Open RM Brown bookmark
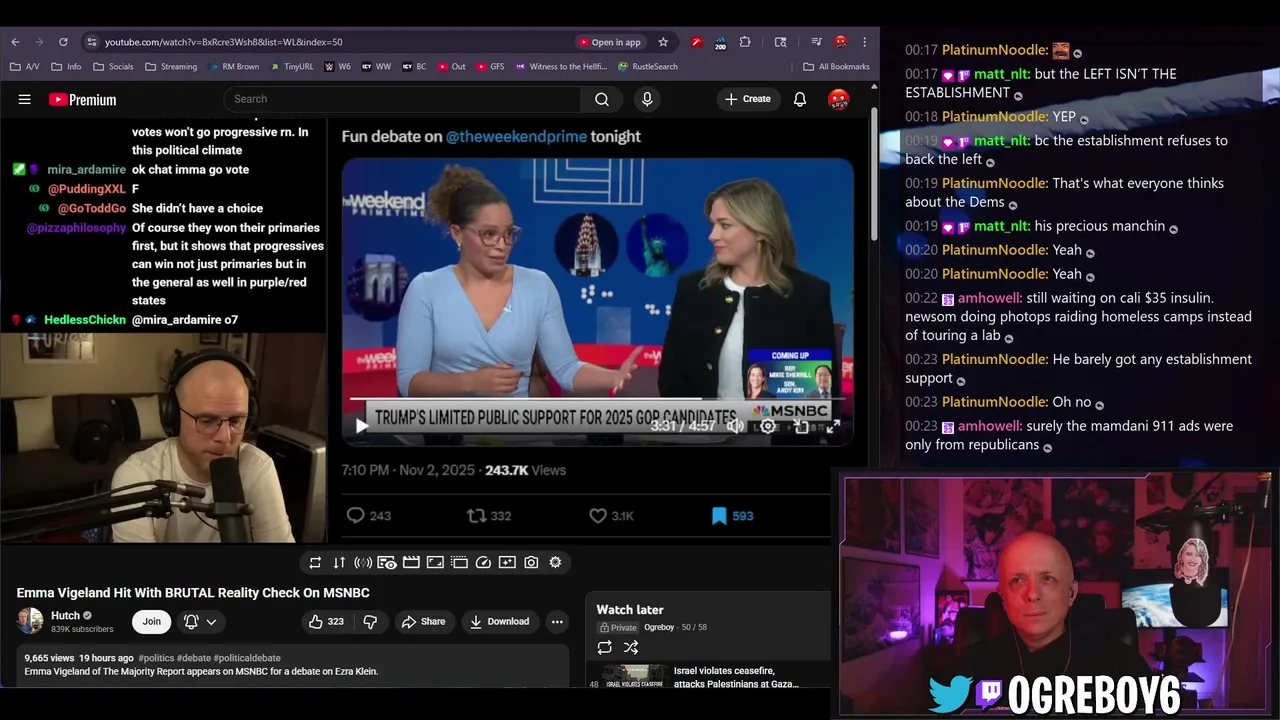 (234, 67)
